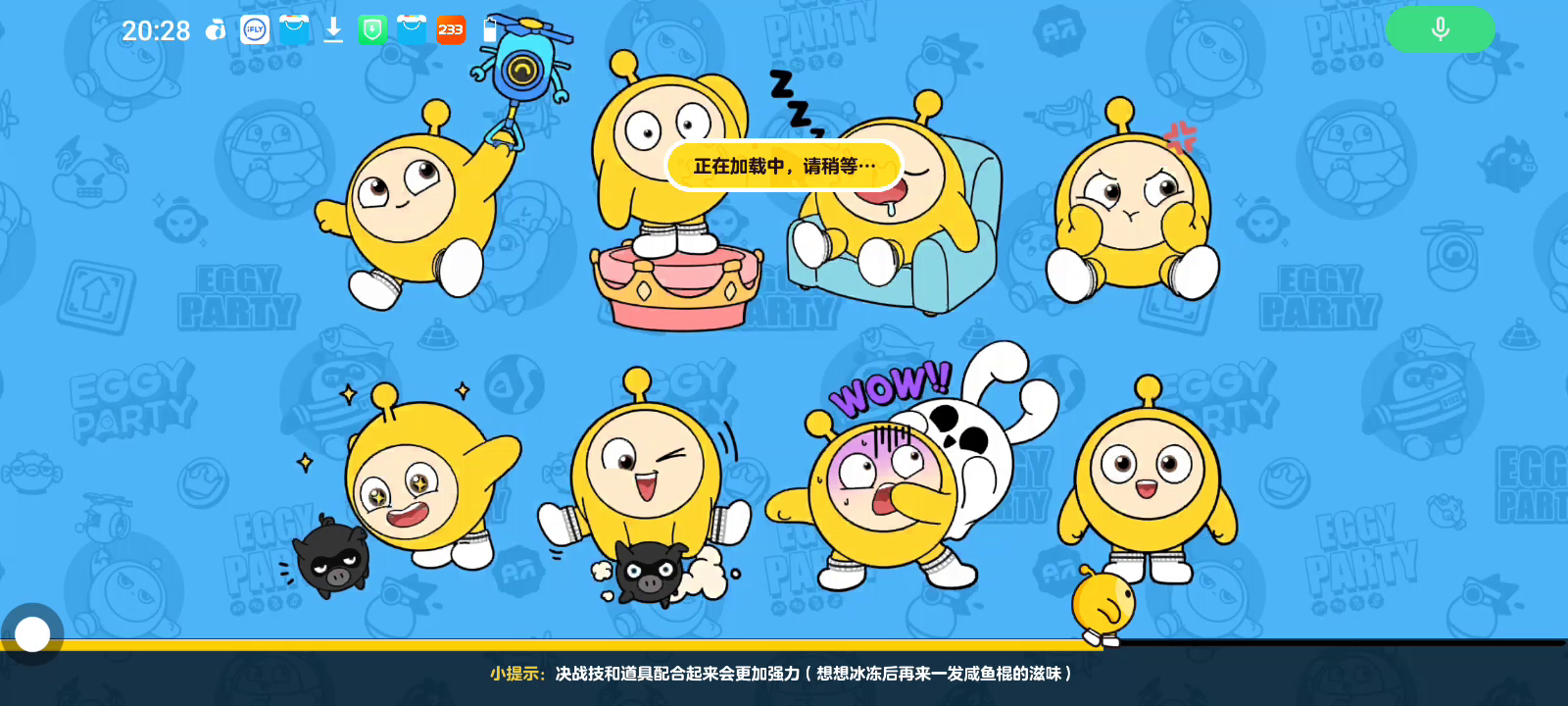Tap the shopping bag icon left of 233
This screenshot has height=706, width=1568.
tap(412, 30)
